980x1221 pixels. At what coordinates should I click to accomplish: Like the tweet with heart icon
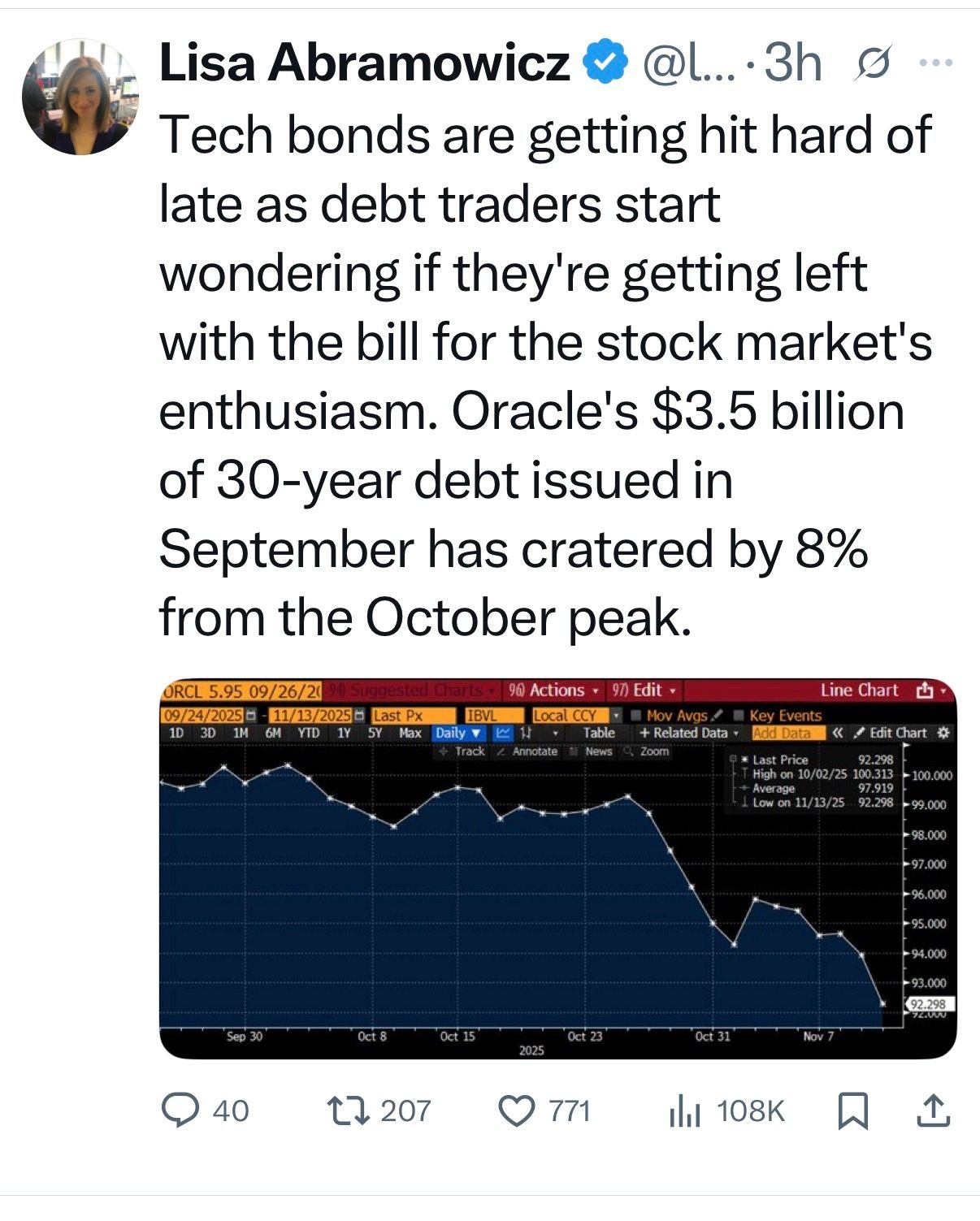pyautogui.click(x=516, y=1111)
